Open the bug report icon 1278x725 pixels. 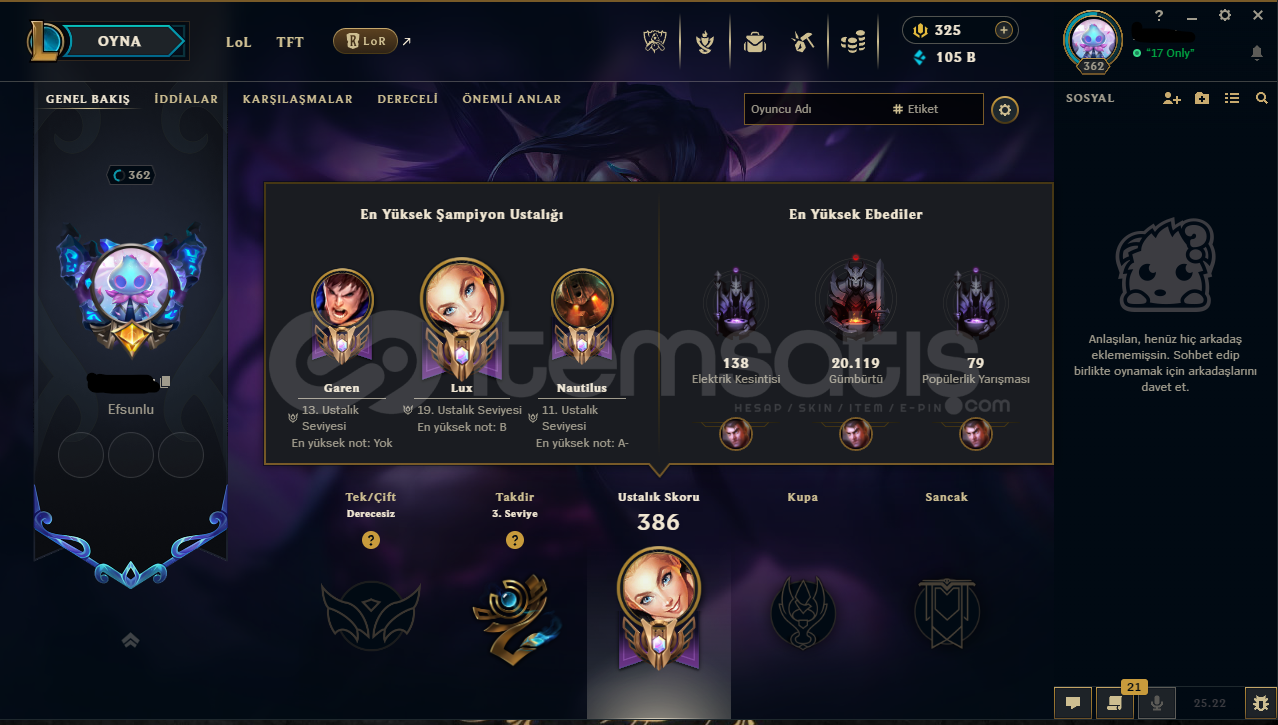click(x=1259, y=703)
